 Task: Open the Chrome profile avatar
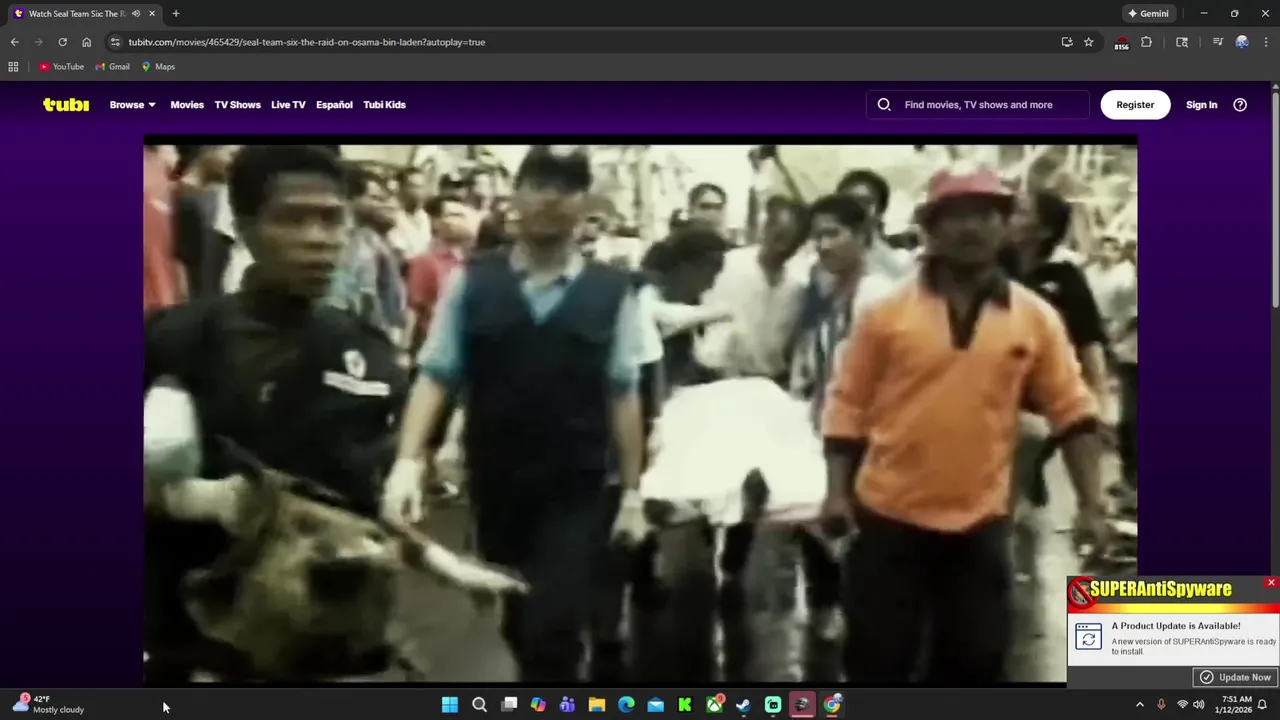[1242, 42]
